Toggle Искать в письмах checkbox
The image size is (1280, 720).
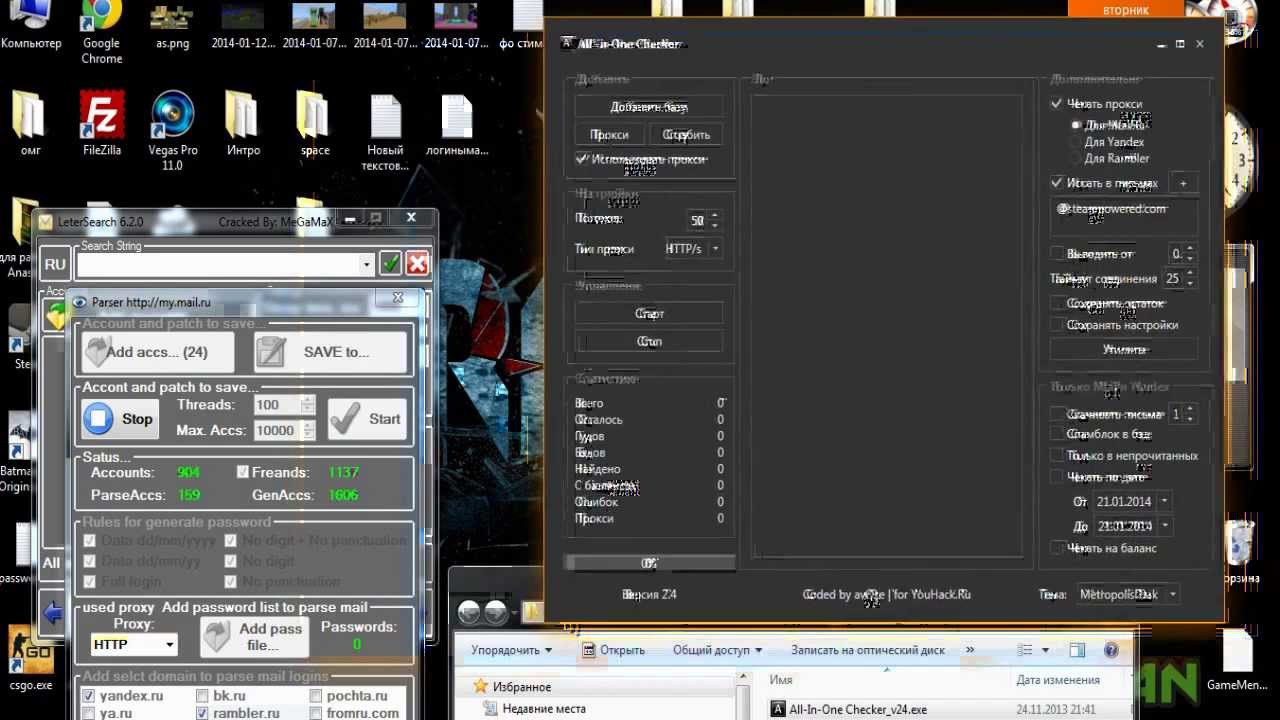(x=1056, y=183)
